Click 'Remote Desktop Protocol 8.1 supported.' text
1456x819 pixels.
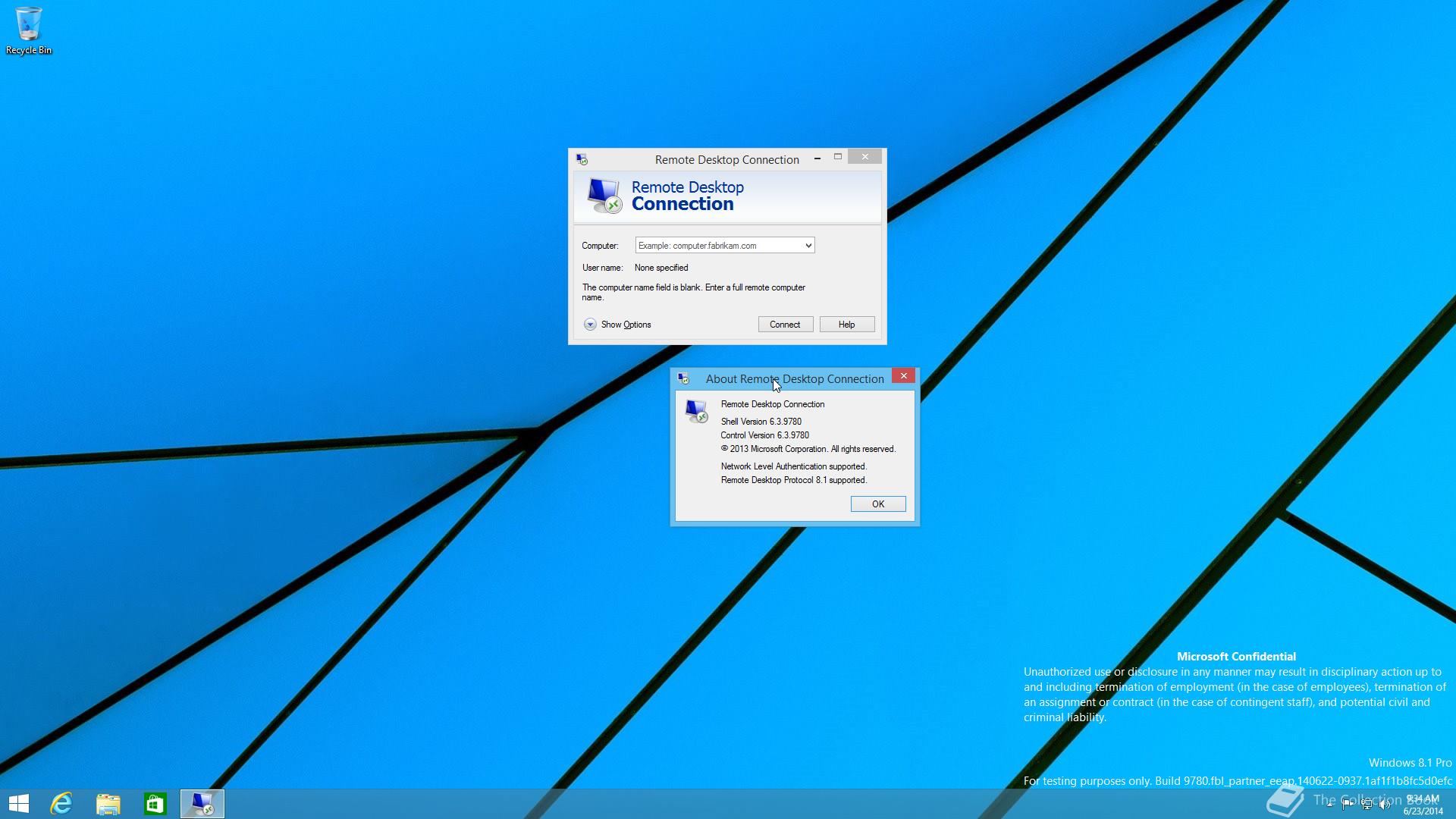(794, 480)
